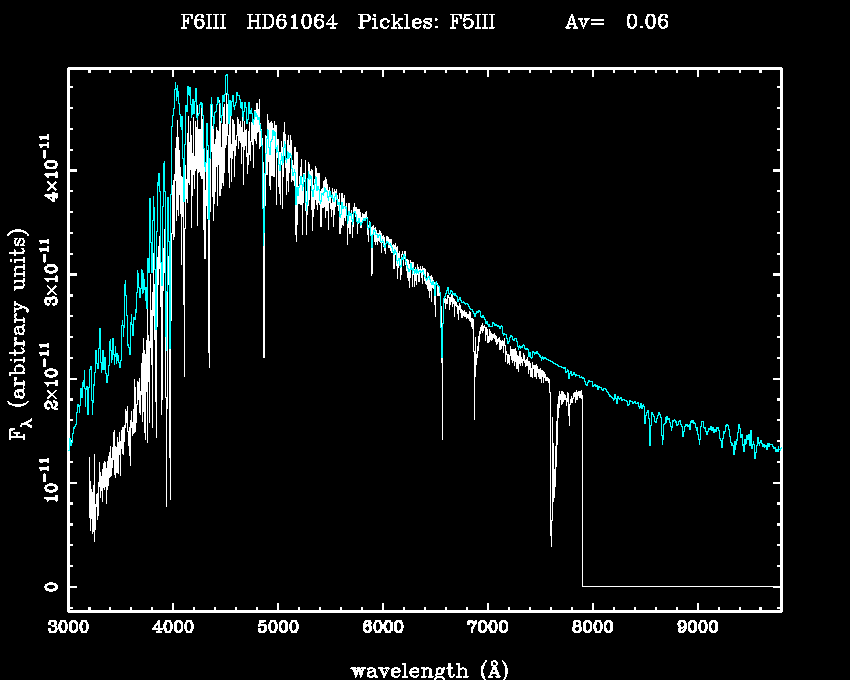Click the 3000 tick label on x-axis

click(68, 628)
